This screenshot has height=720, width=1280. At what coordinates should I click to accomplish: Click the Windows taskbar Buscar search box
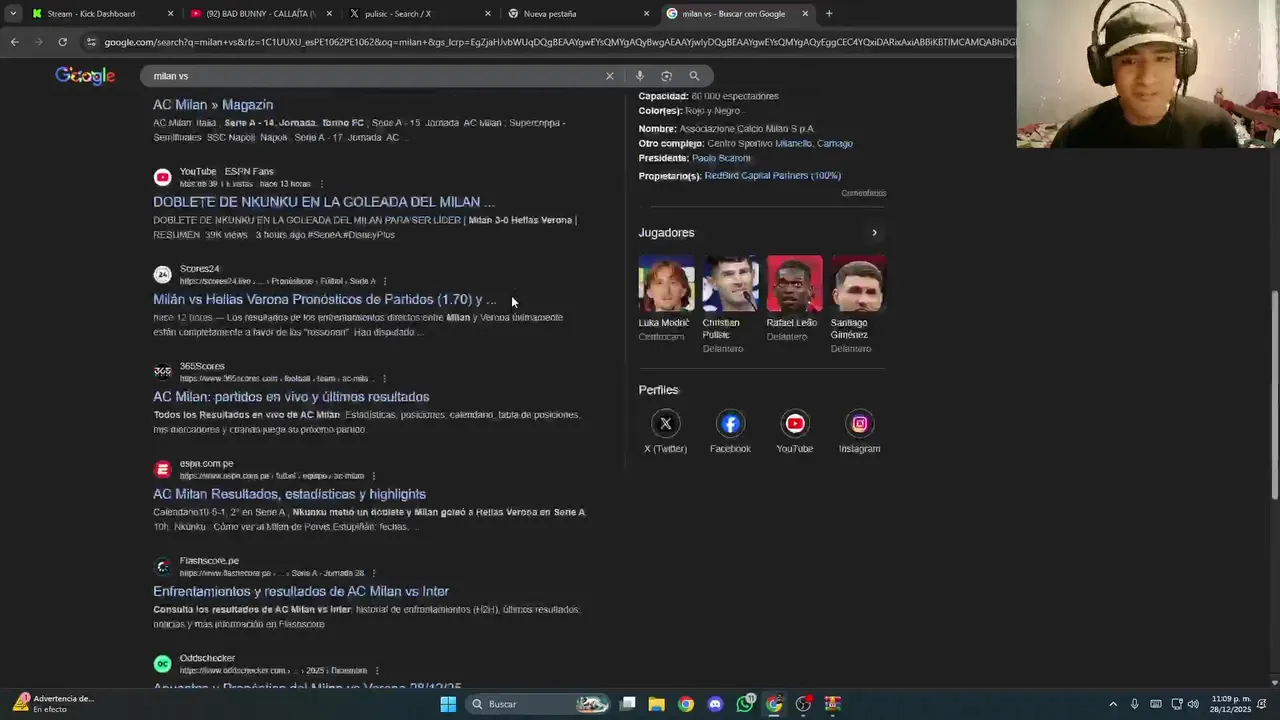(539, 704)
